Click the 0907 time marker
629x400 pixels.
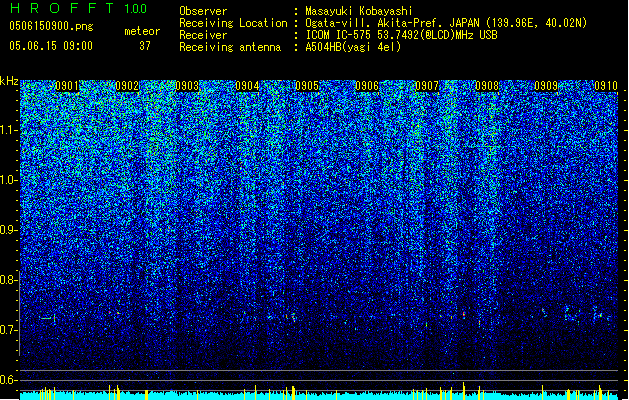427,86
